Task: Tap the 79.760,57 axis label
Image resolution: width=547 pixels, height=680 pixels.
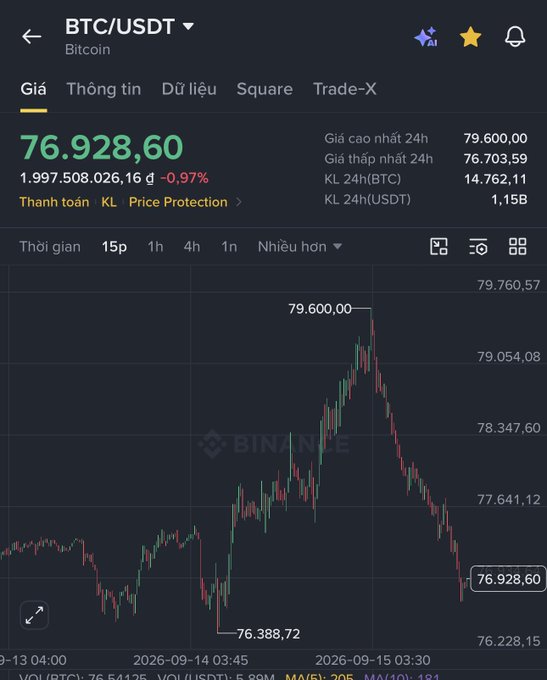Action: [x=509, y=285]
